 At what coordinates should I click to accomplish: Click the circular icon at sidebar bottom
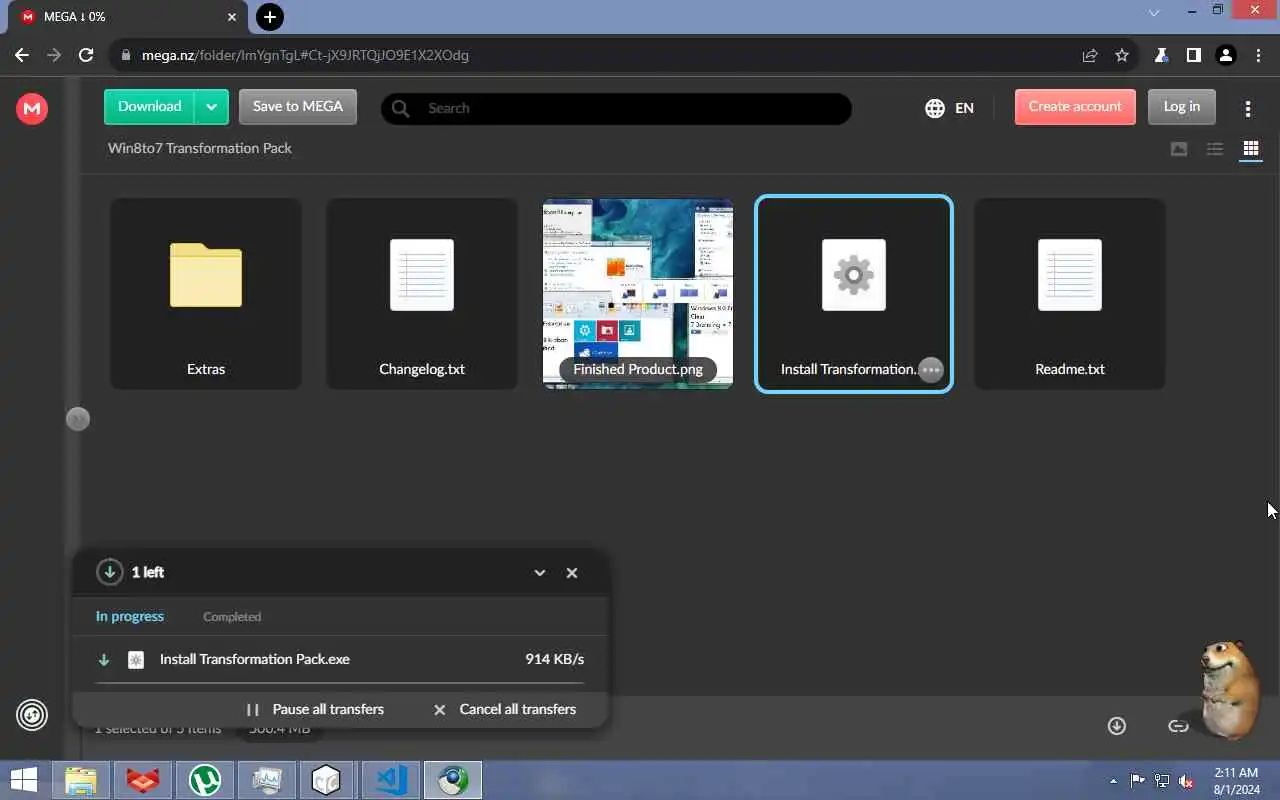32,715
